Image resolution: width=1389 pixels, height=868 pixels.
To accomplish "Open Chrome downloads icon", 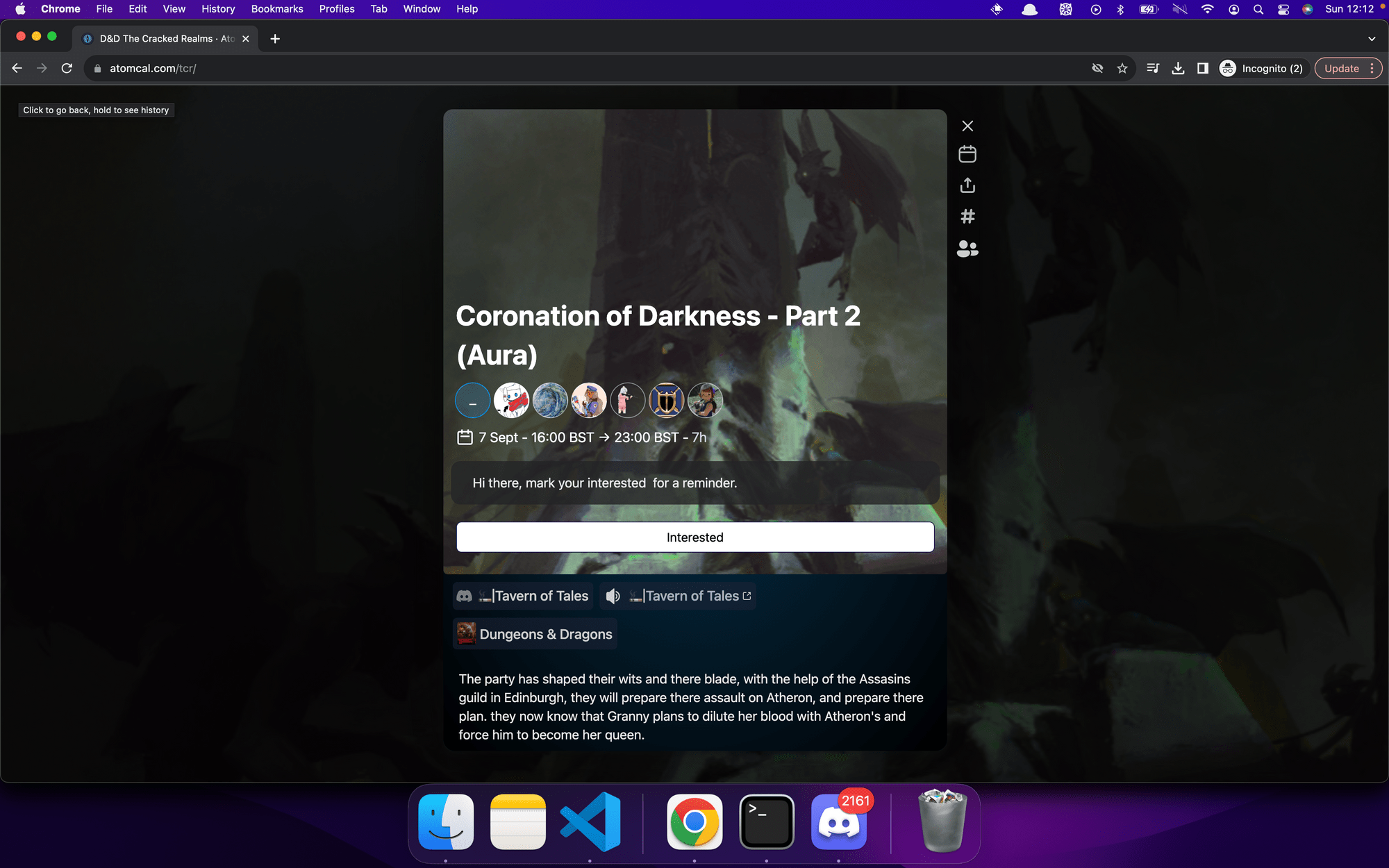I will (x=1178, y=68).
